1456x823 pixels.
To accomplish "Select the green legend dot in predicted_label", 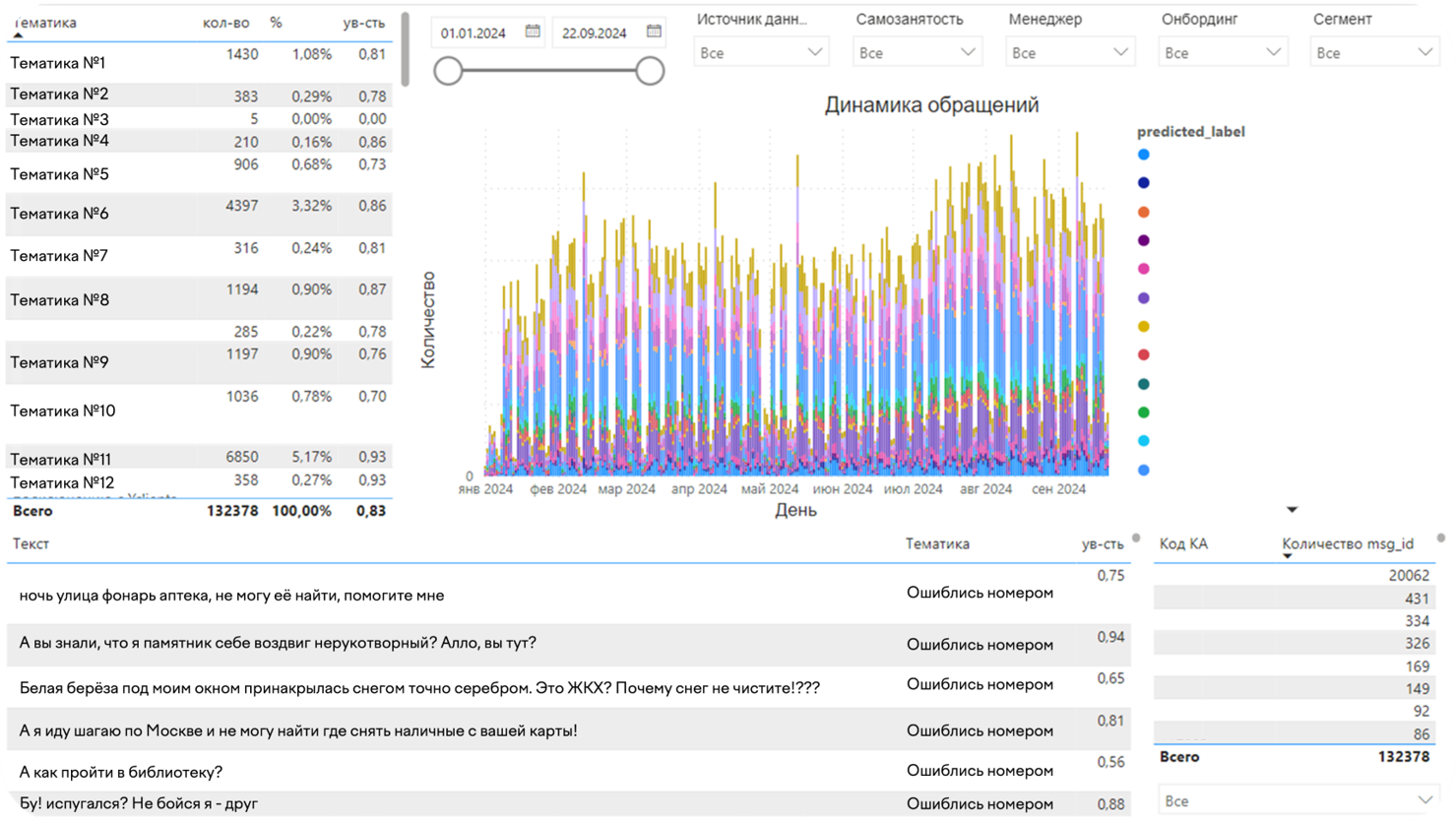I will coord(1143,412).
